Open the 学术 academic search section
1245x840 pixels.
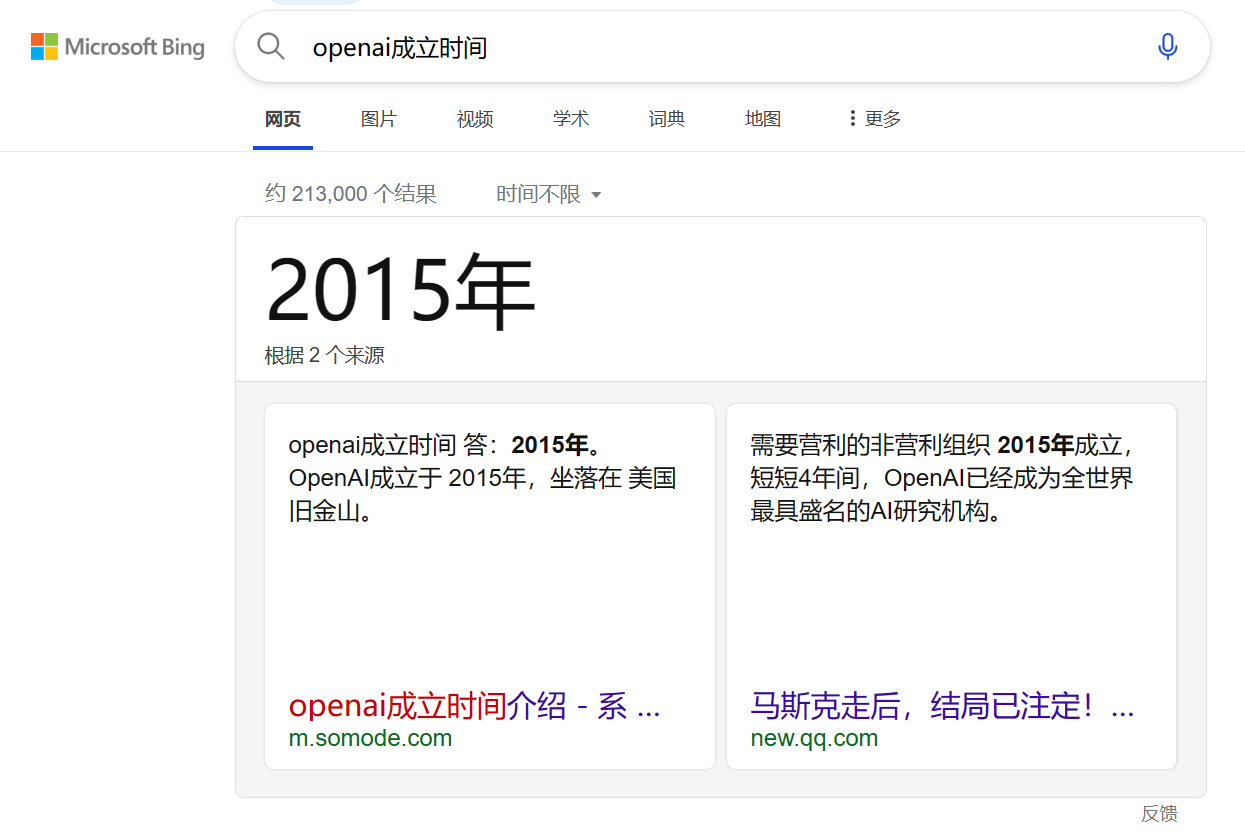point(570,118)
